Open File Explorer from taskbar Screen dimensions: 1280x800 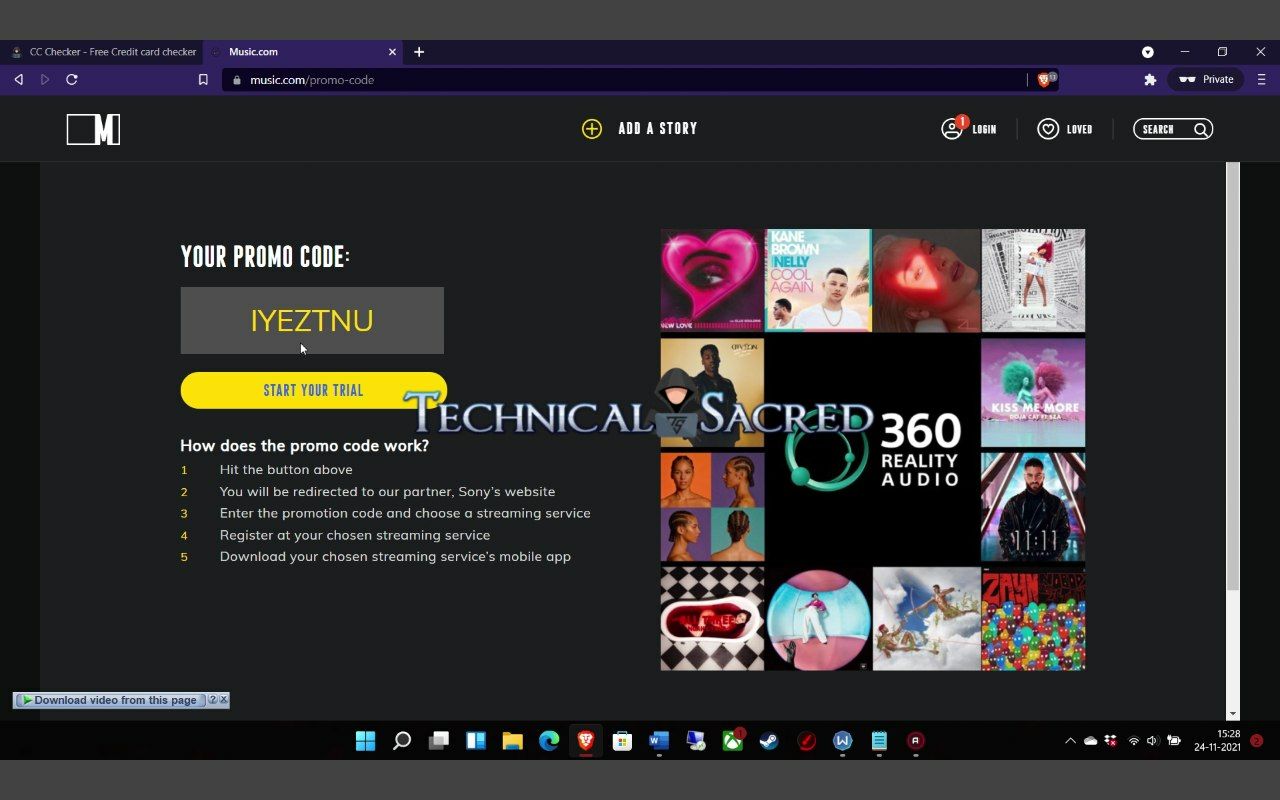[x=512, y=741]
